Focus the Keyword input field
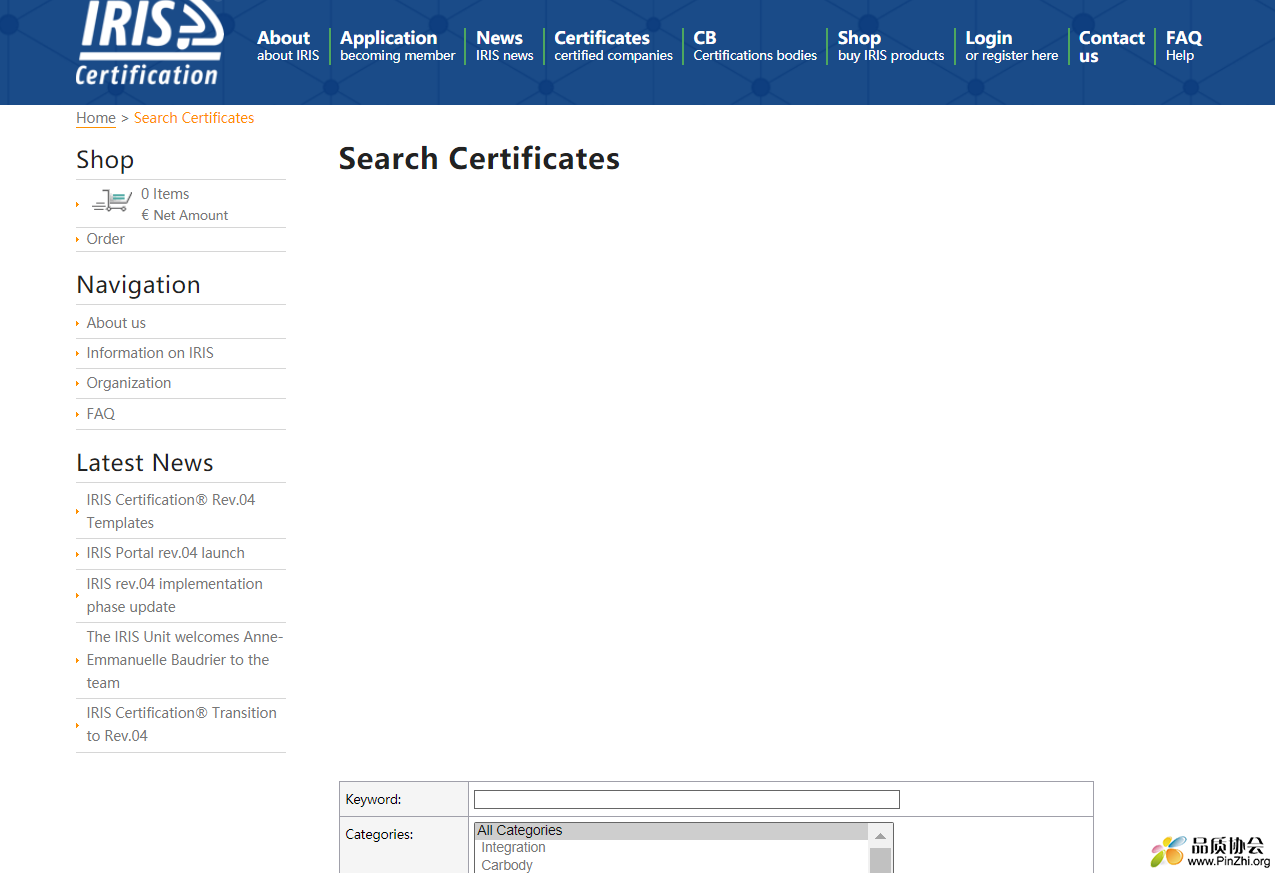Image resolution: width=1275 pixels, height=873 pixels. click(686, 799)
